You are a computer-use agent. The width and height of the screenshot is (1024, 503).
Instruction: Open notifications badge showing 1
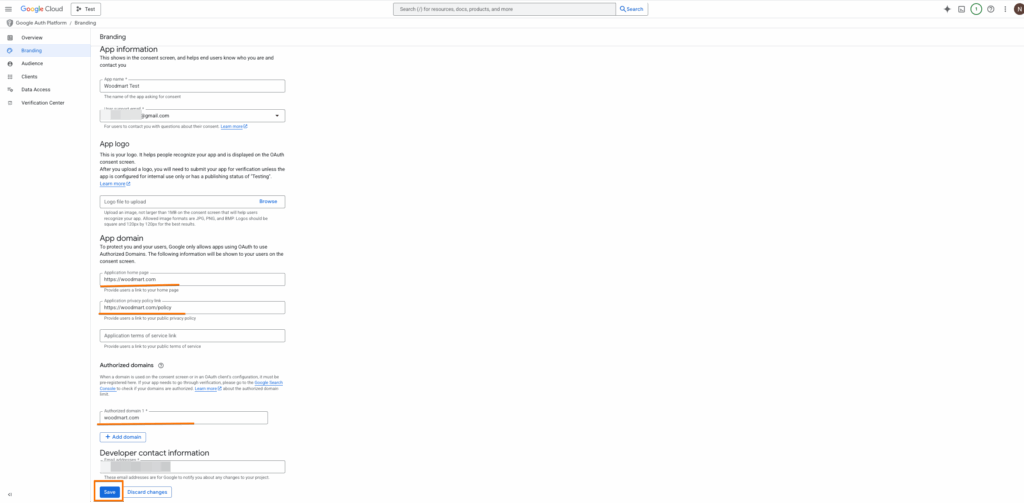976,9
